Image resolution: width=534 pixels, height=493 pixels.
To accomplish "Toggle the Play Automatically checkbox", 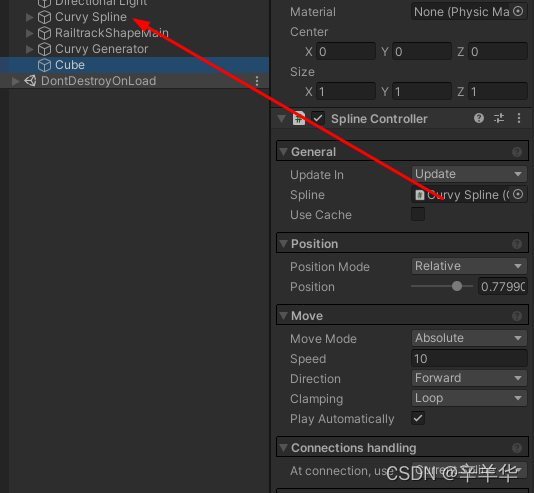I will click(x=418, y=418).
